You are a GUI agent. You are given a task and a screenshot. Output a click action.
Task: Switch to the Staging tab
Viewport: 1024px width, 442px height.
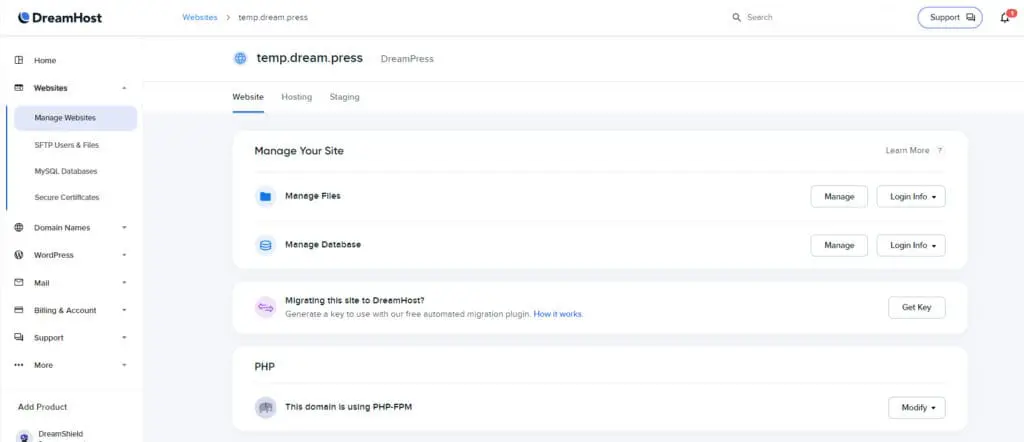coord(344,97)
